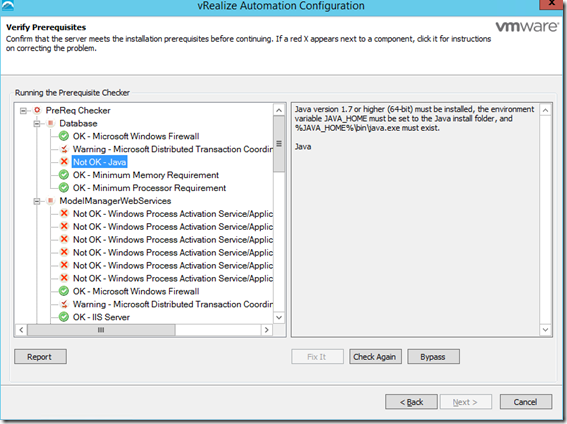Click the PreReq Checker root status icon
This screenshot has height=424, width=567.
[37, 110]
